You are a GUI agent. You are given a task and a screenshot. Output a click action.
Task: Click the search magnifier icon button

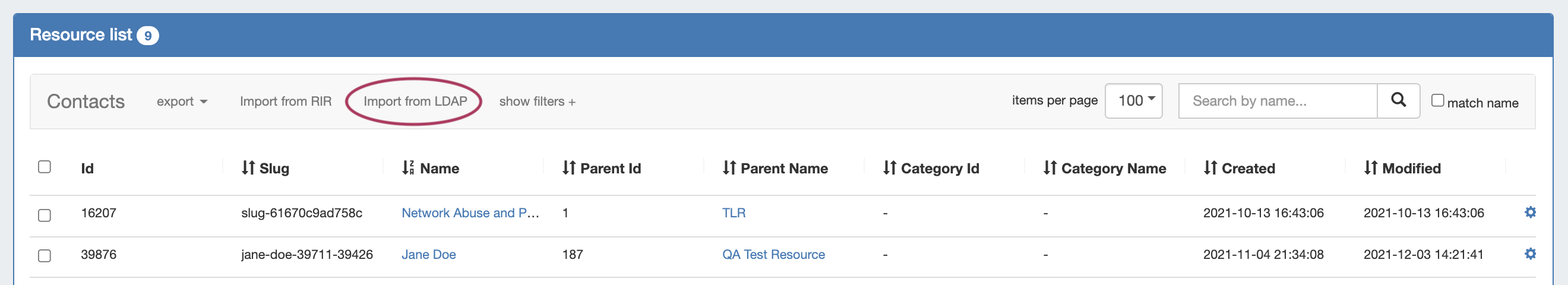[x=1398, y=100]
